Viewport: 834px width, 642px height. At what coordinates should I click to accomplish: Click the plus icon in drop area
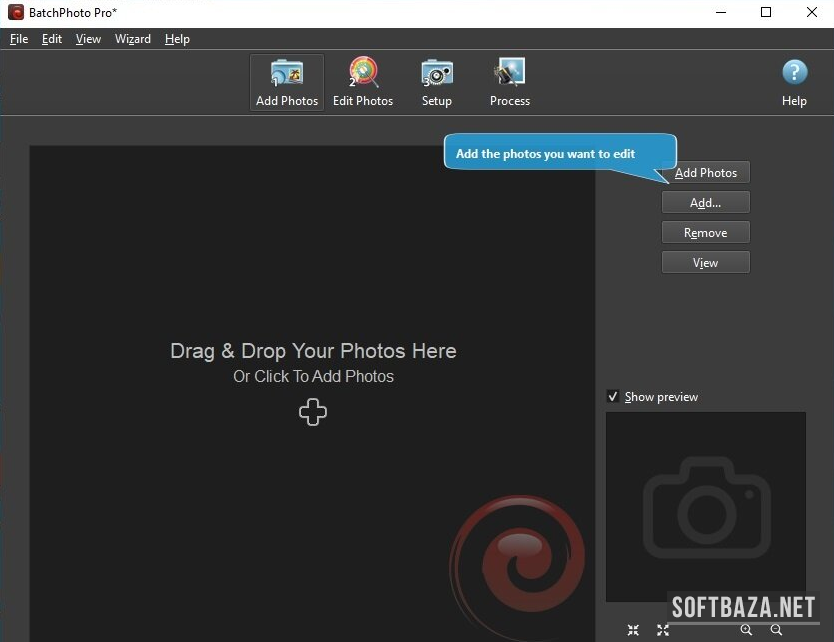[313, 412]
